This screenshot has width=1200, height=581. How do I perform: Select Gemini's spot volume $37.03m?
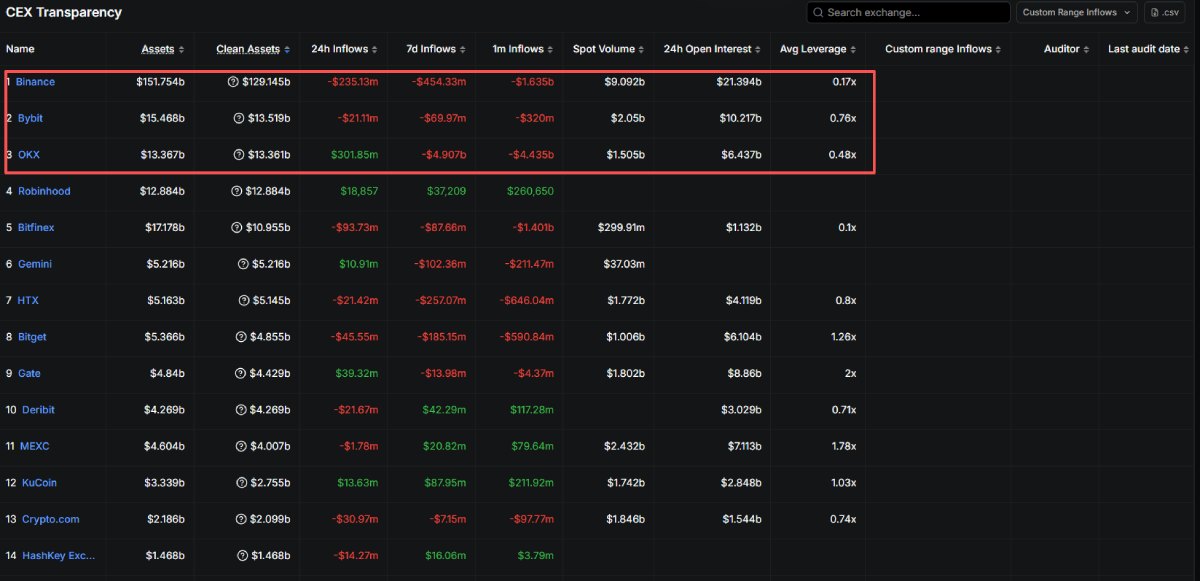click(625, 264)
